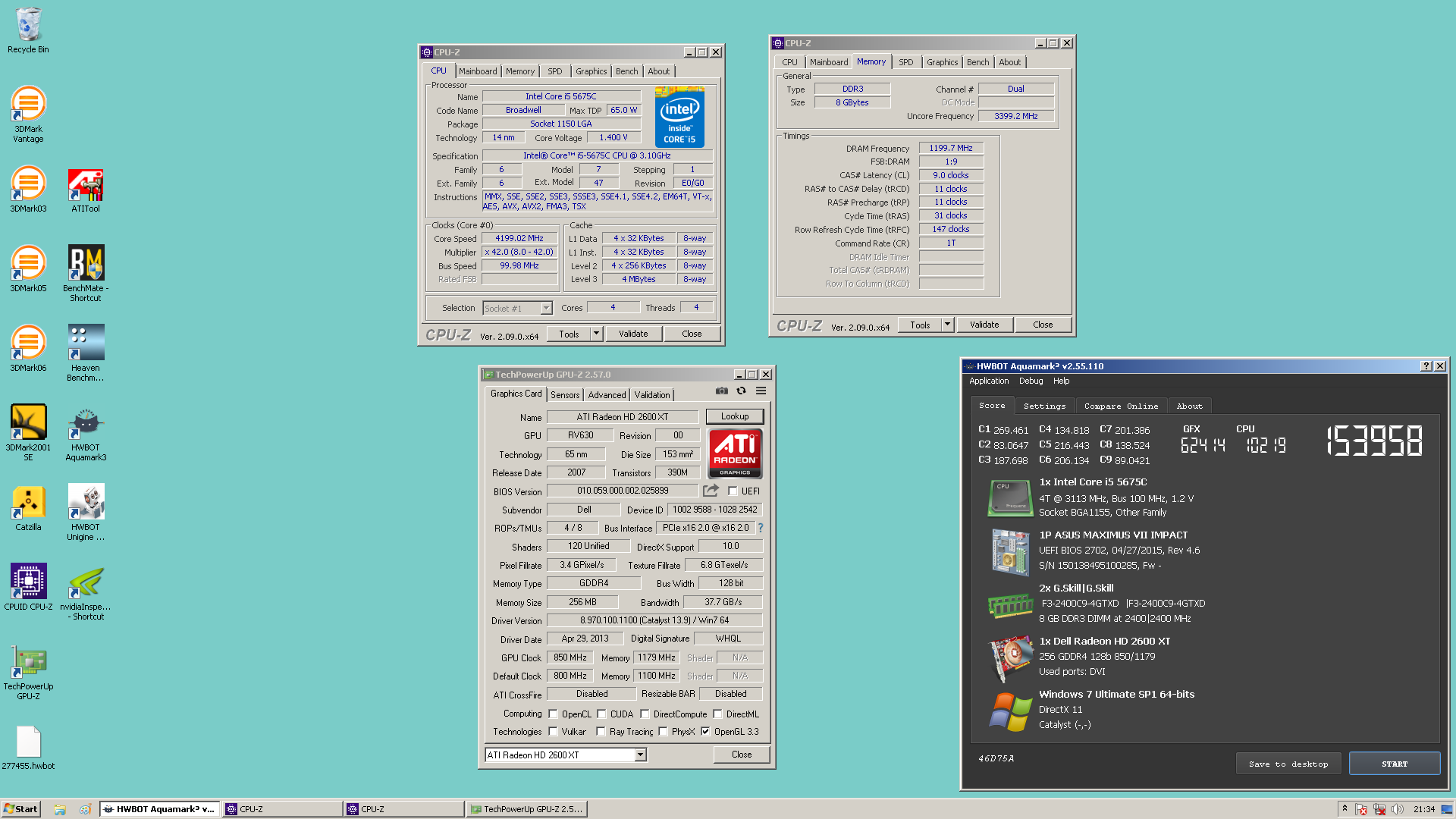1456x819 pixels.
Task: Click the Close button in GPU-Z
Action: pos(742,755)
